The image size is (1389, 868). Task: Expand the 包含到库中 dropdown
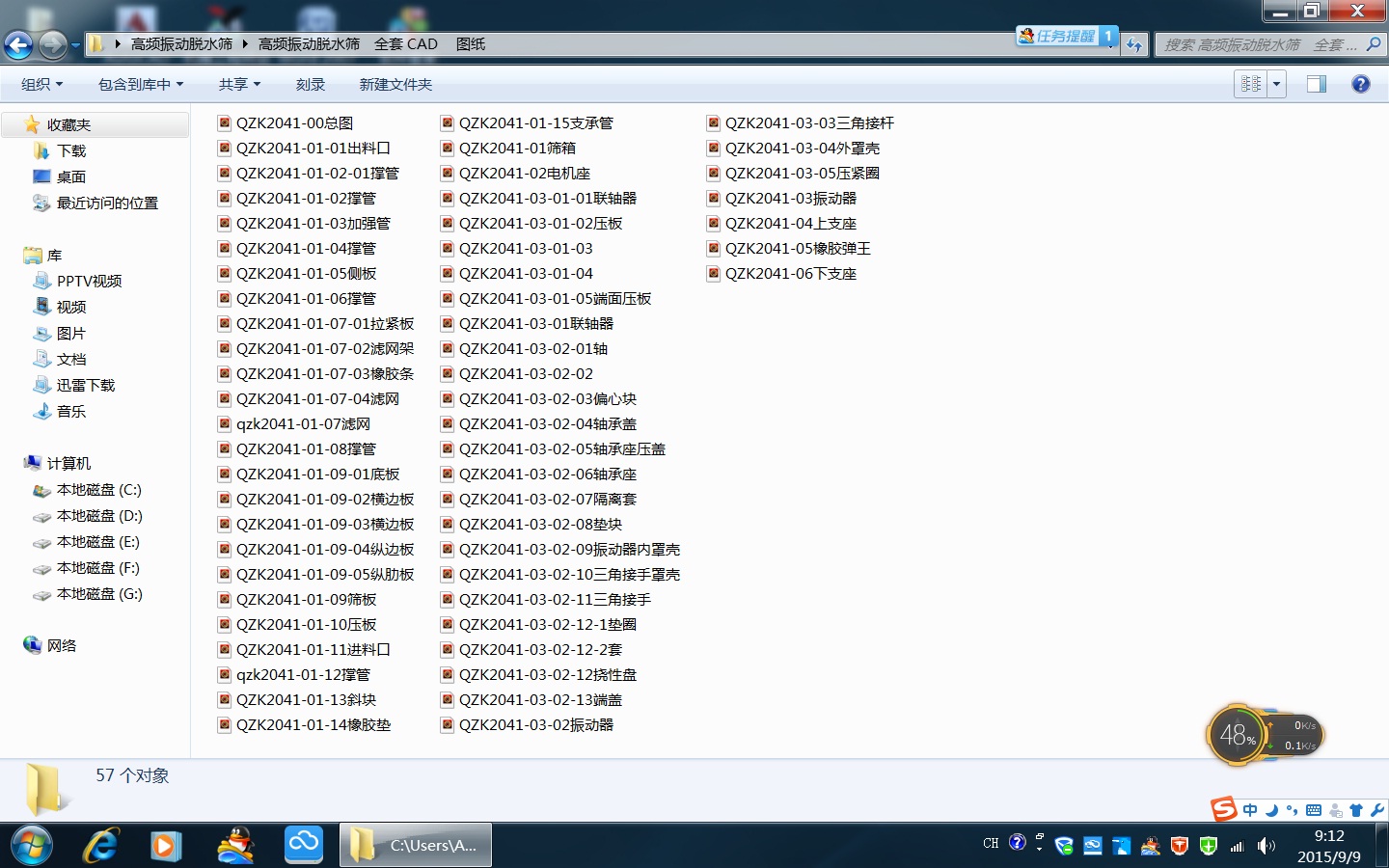pyautogui.click(x=140, y=85)
